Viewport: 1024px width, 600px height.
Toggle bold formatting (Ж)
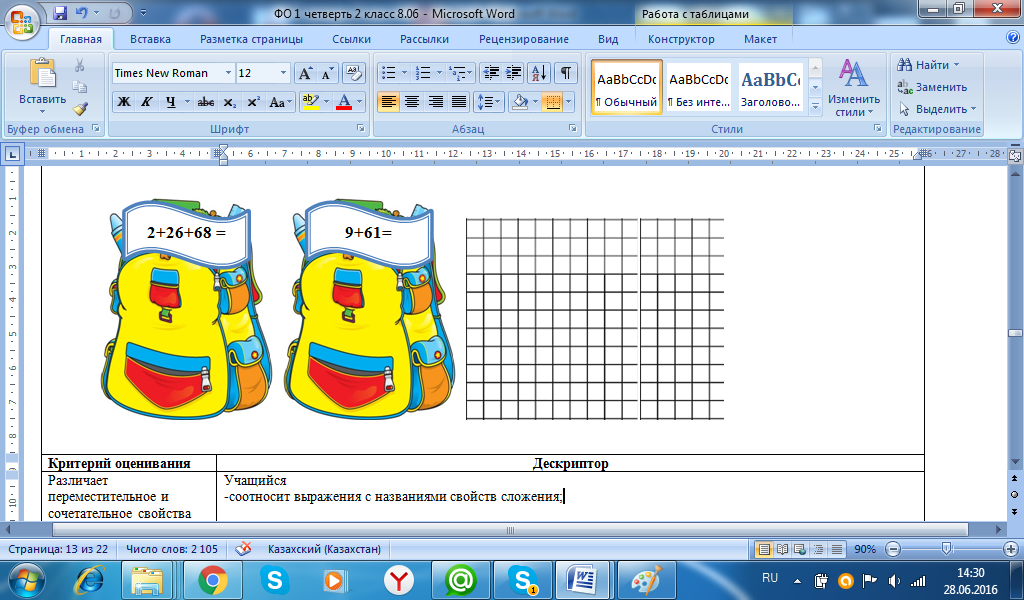click(124, 102)
